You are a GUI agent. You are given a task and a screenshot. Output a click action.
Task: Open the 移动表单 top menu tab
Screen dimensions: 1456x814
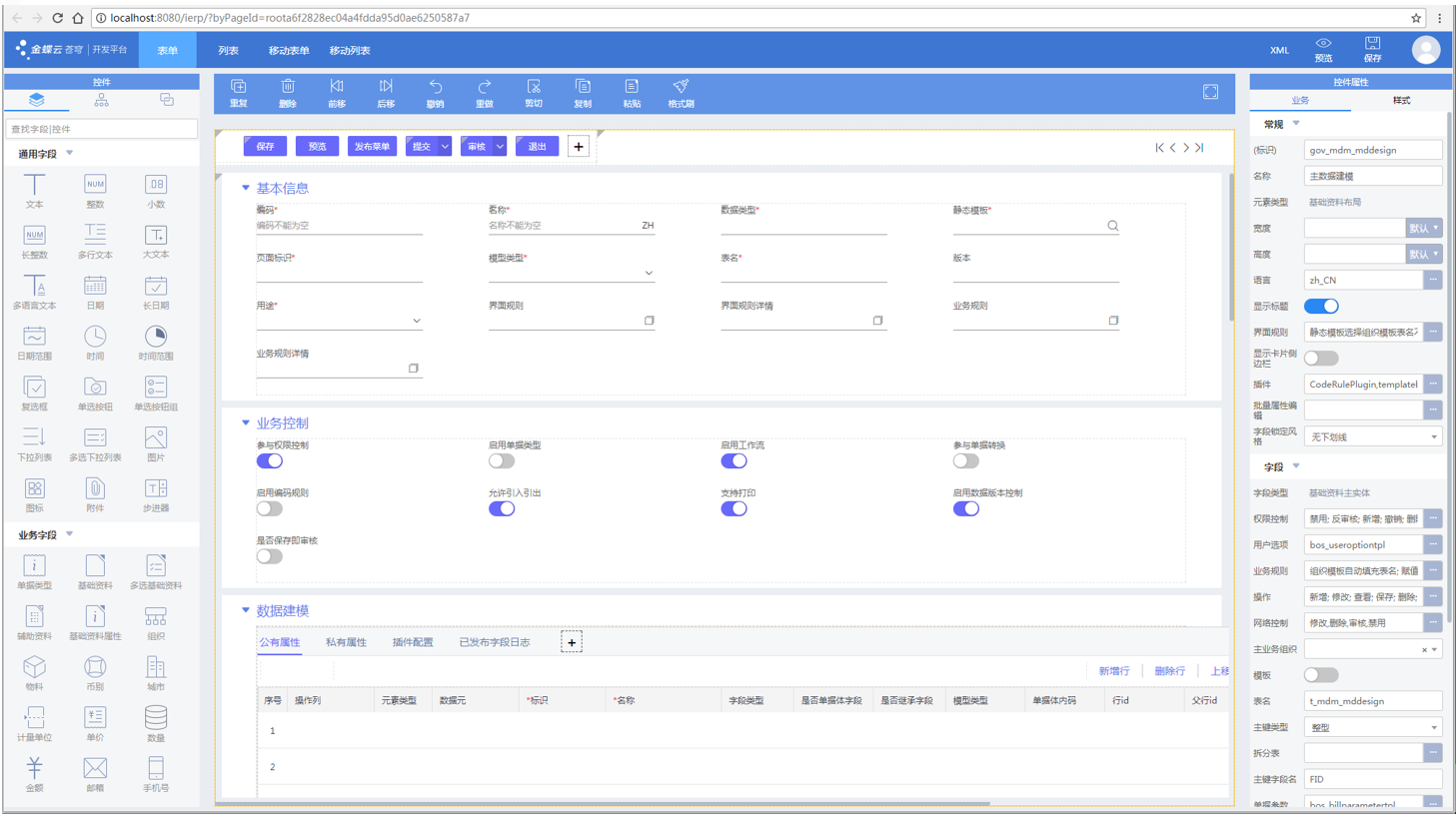pos(288,50)
